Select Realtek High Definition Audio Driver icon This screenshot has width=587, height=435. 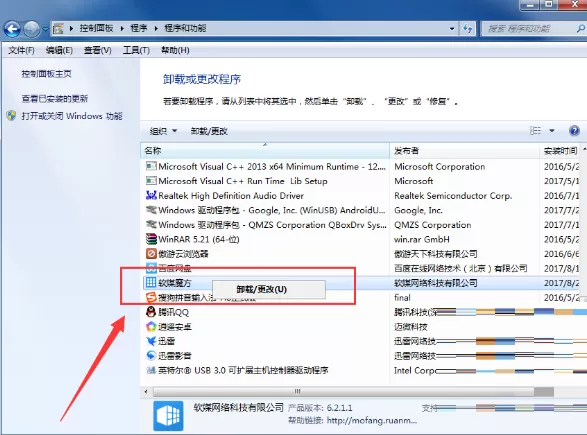pos(151,195)
